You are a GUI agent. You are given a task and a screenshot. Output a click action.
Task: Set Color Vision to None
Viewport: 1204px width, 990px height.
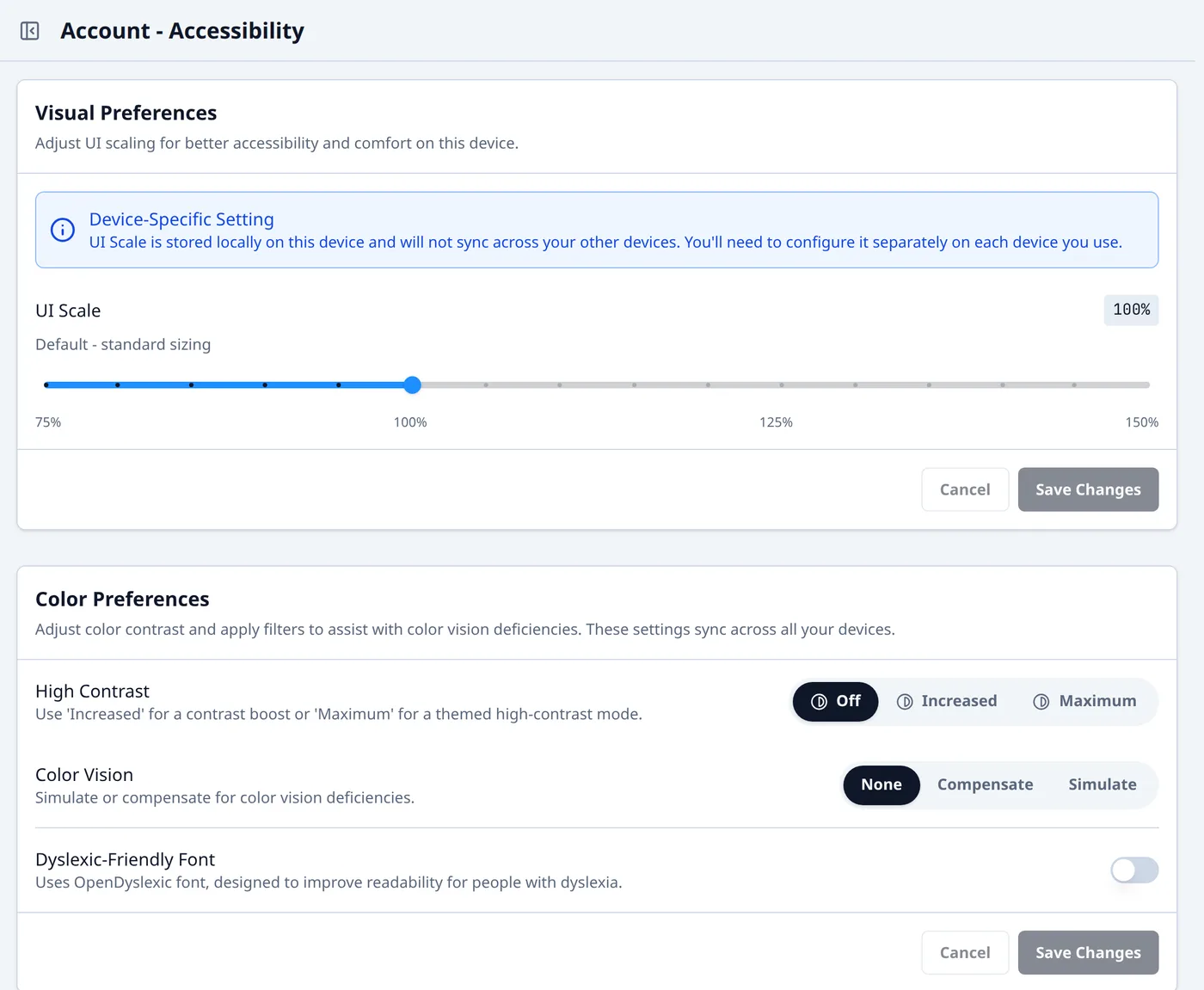tap(881, 785)
